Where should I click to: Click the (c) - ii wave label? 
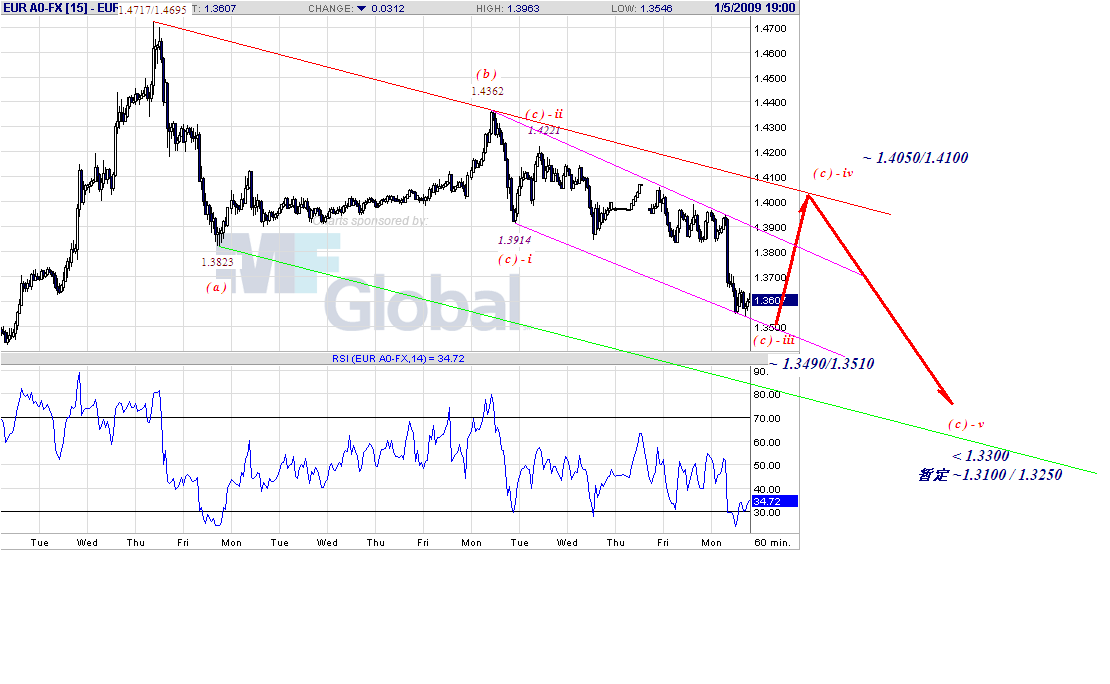pos(544,115)
